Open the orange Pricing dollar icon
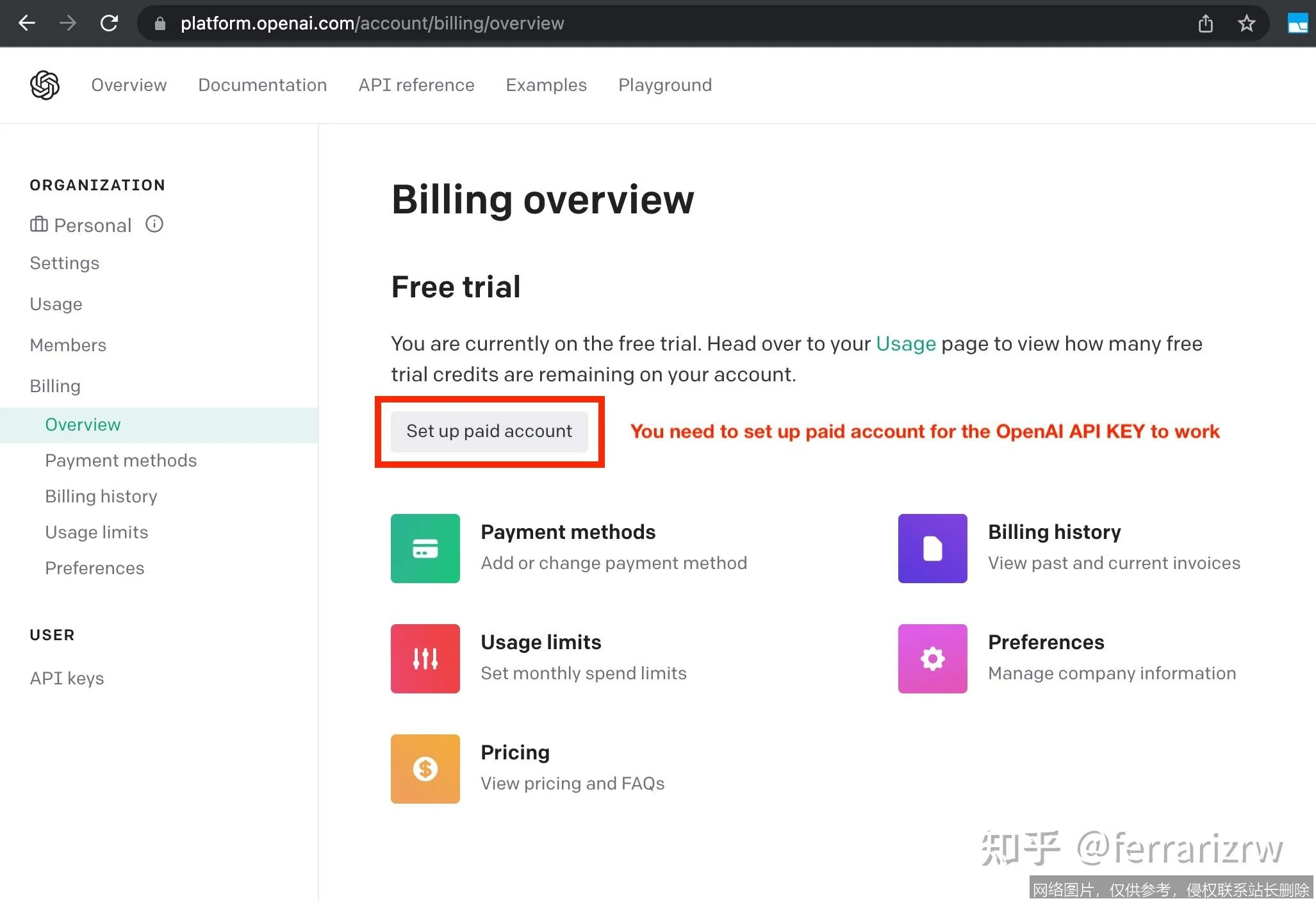The width and height of the screenshot is (1316, 901). click(x=425, y=769)
